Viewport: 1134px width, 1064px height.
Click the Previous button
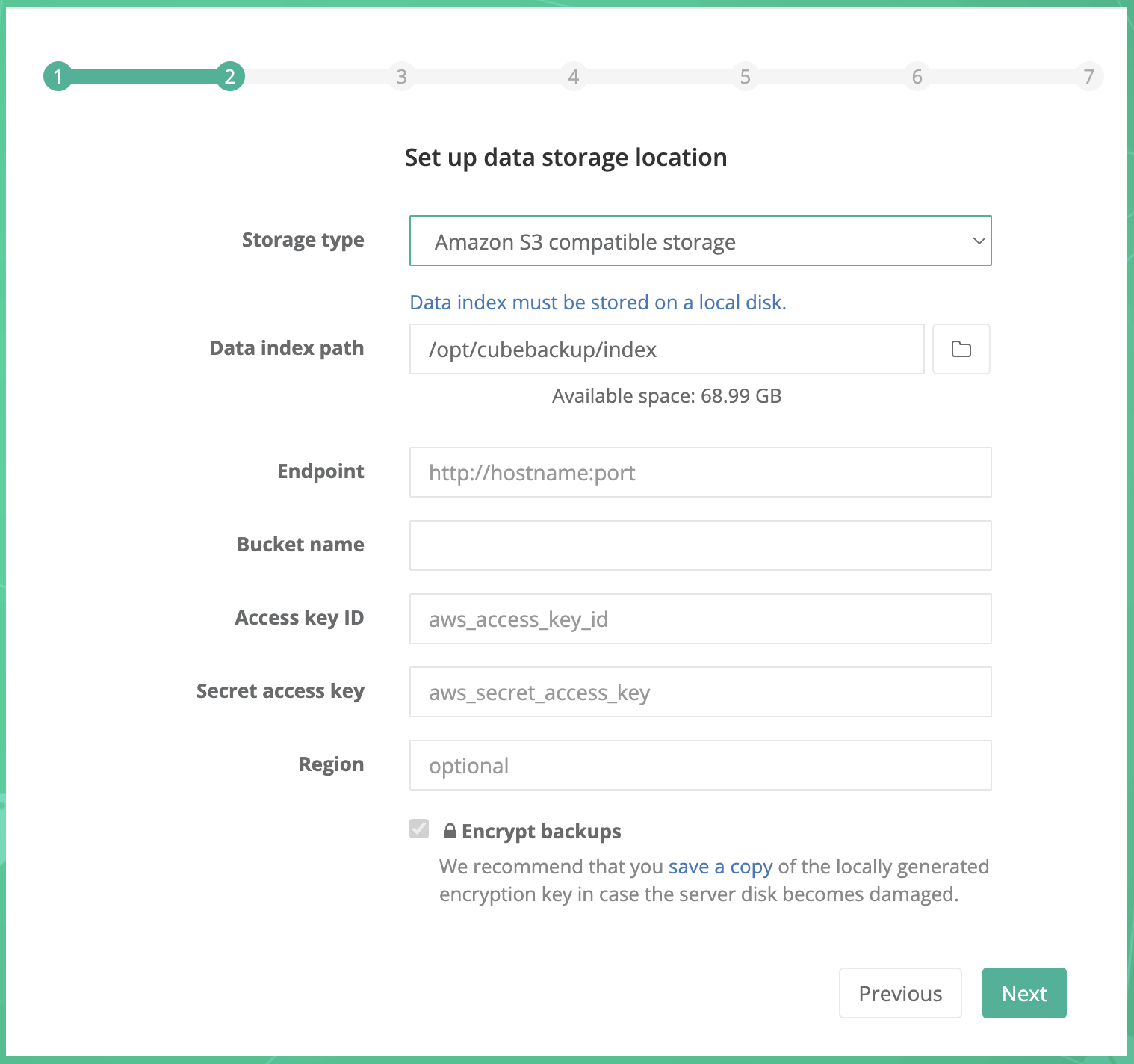click(899, 993)
